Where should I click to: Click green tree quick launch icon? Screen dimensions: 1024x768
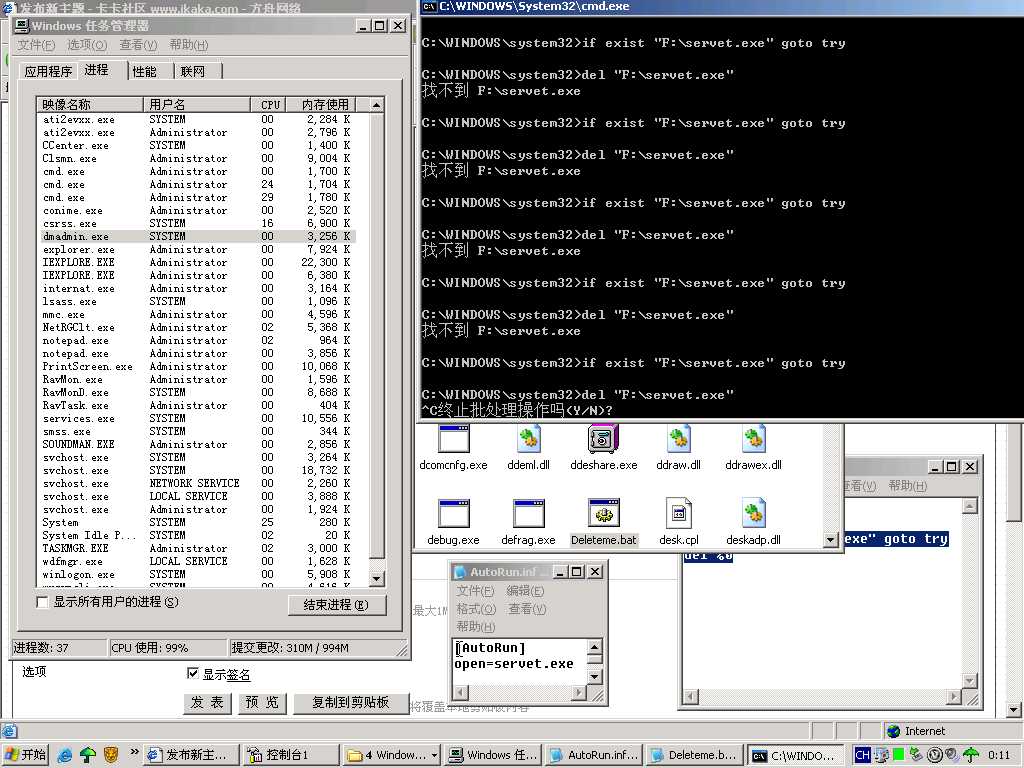(88, 755)
